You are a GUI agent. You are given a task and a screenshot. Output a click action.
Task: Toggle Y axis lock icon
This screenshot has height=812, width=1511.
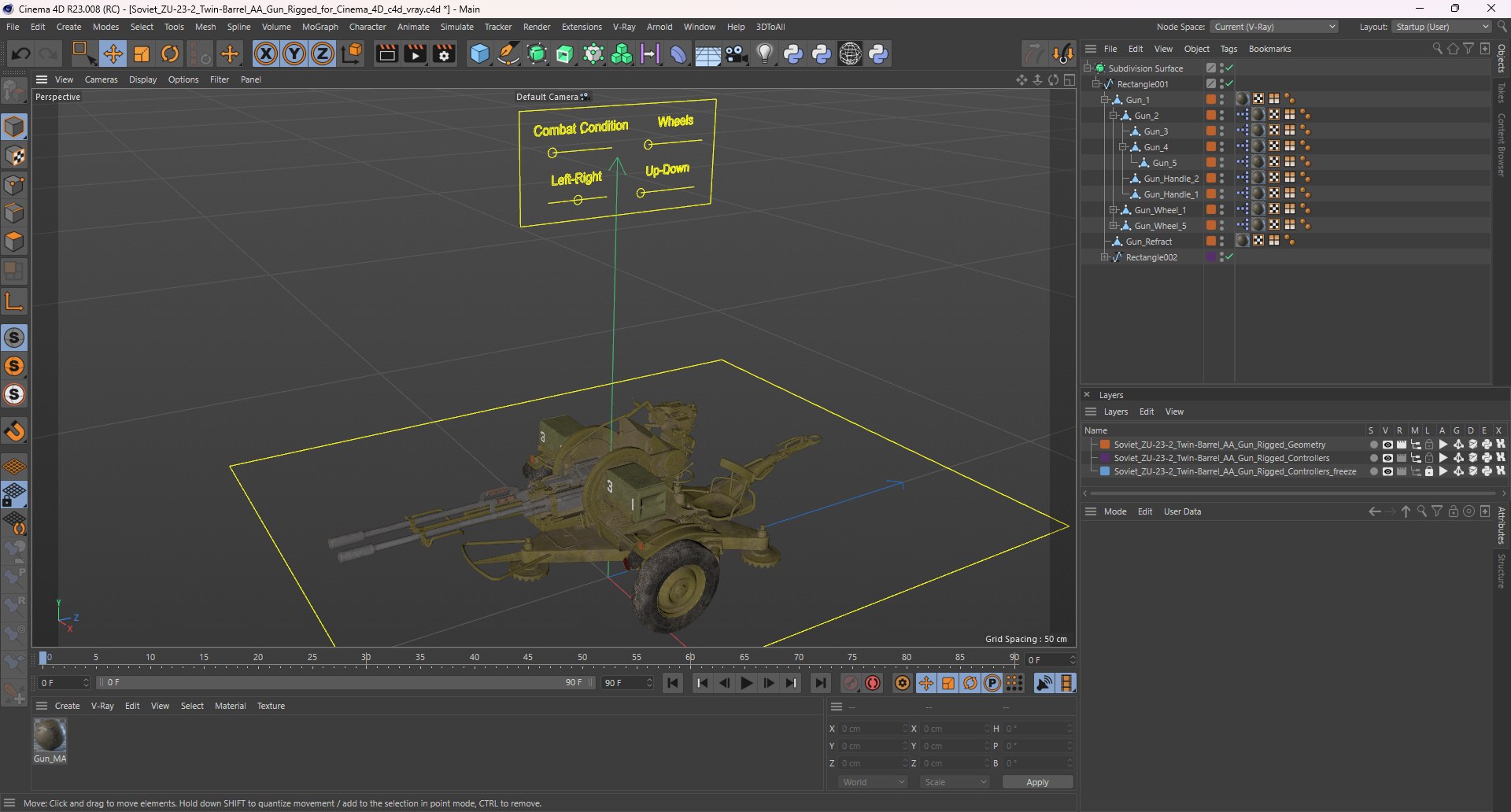(294, 54)
